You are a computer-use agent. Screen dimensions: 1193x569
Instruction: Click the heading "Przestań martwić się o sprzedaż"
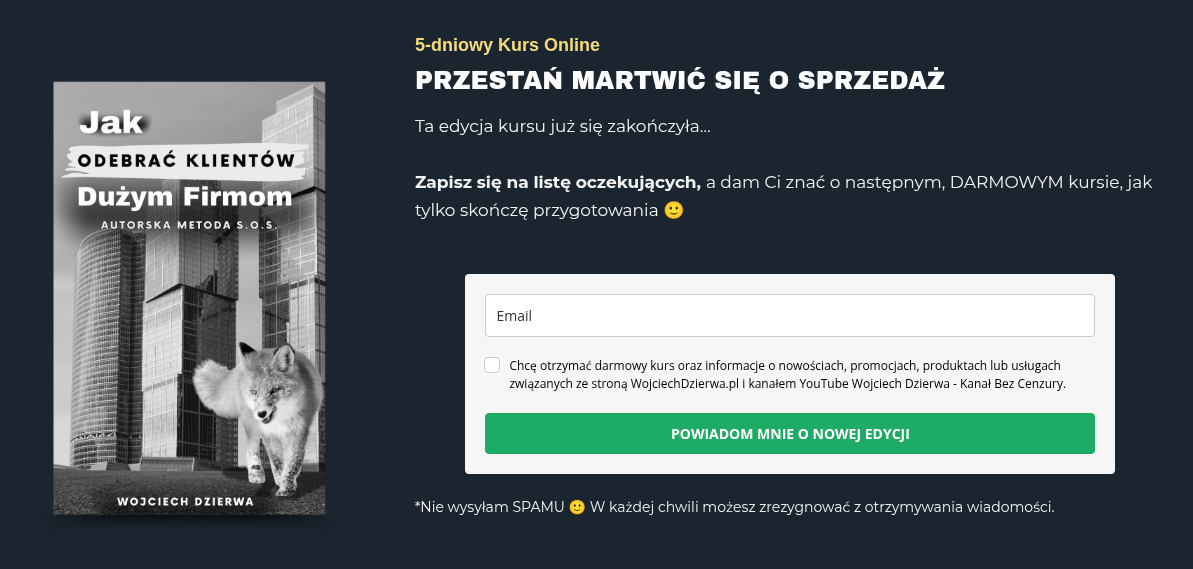pos(680,81)
